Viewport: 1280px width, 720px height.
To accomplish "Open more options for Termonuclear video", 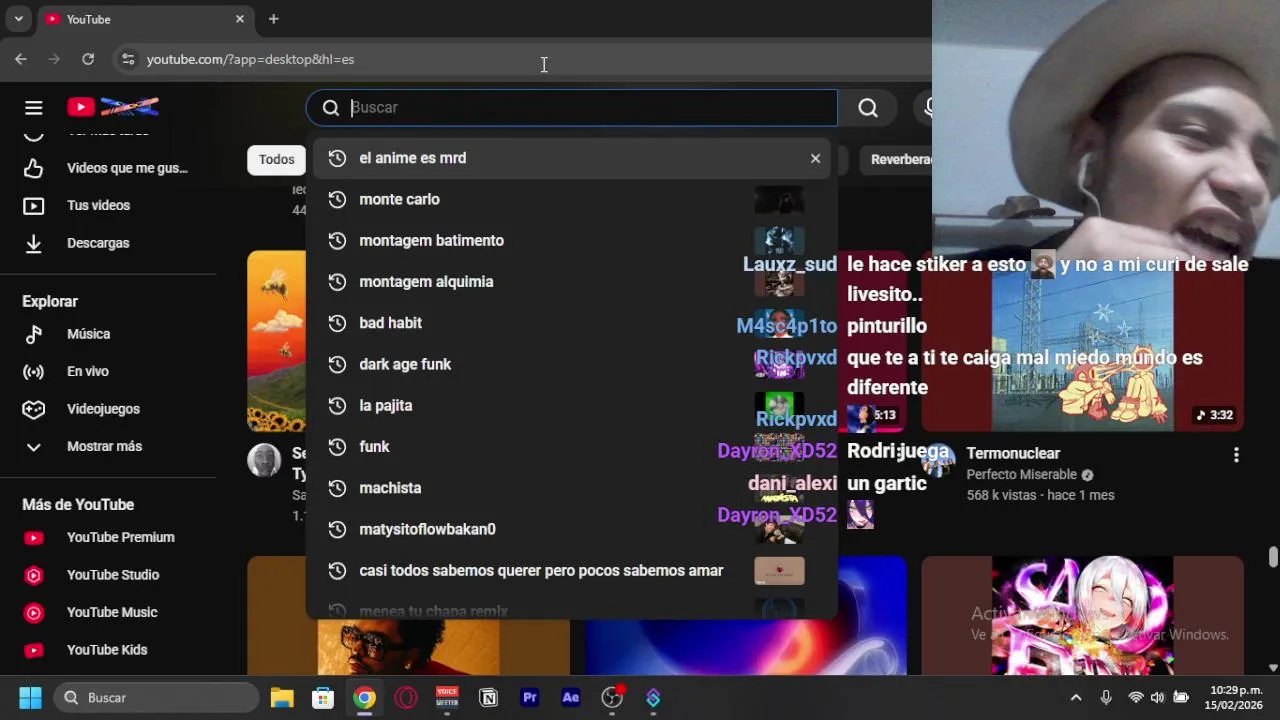I will (1236, 455).
